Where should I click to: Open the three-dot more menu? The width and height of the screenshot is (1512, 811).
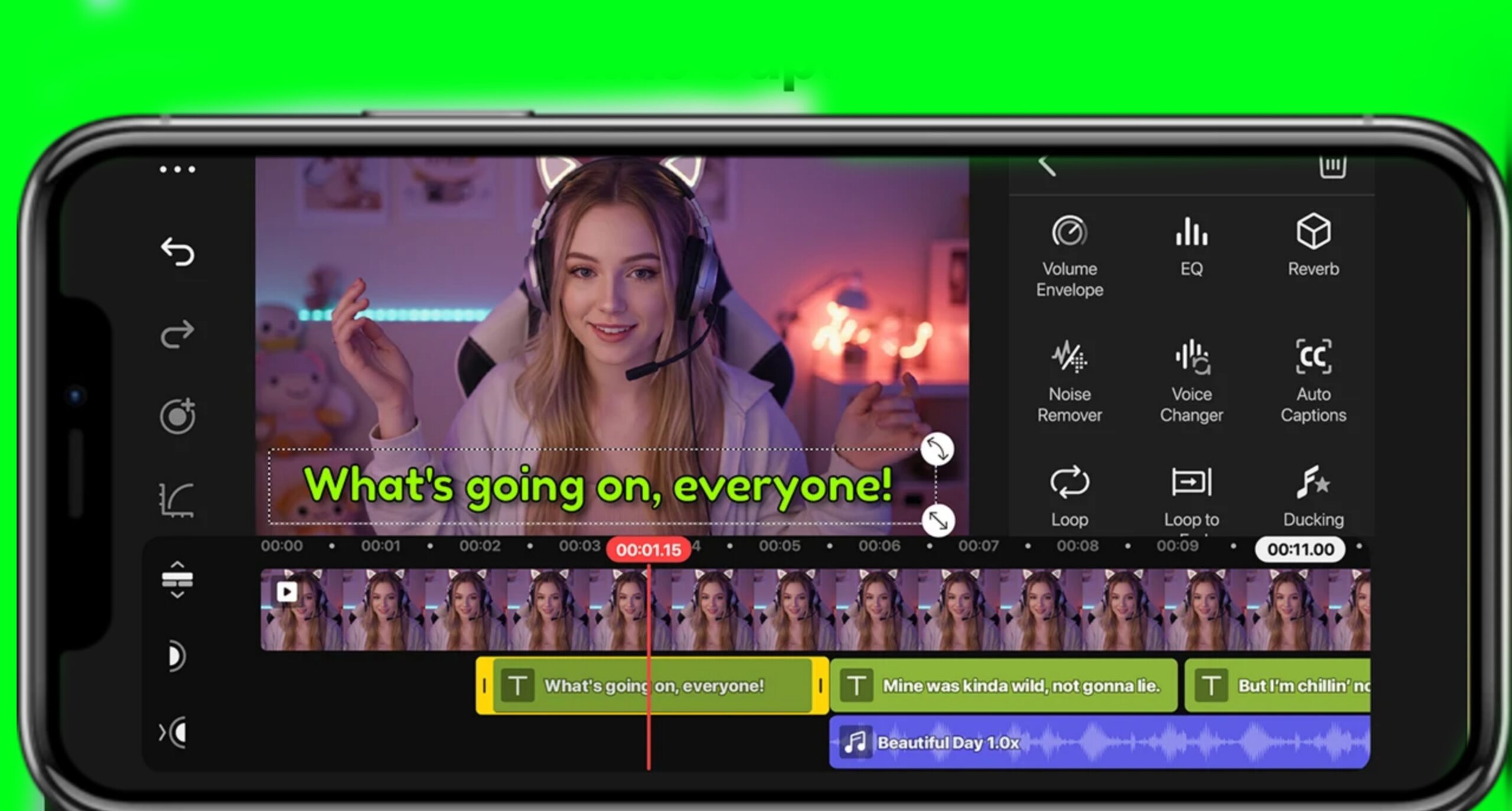177,170
